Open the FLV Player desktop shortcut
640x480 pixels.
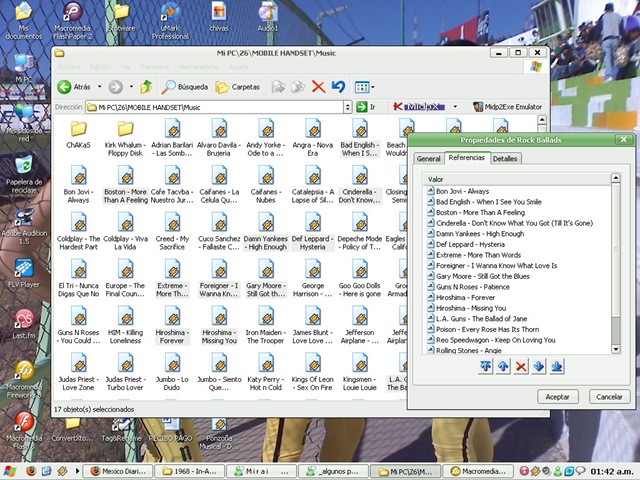pyautogui.click(x=24, y=273)
